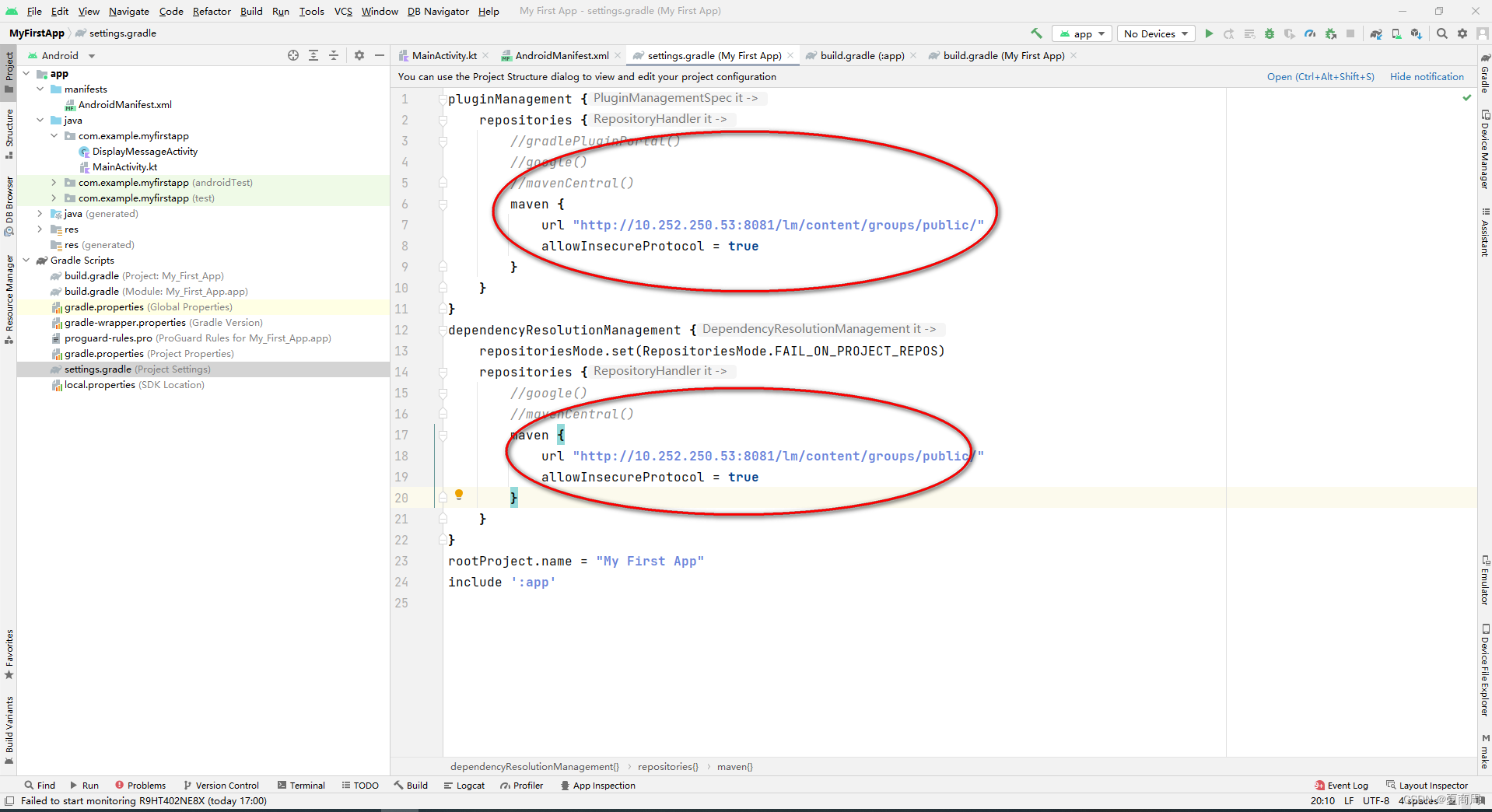1492x812 pixels.
Task: Click repositories{} in the editor breadcrumb
Action: pos(668,767)
